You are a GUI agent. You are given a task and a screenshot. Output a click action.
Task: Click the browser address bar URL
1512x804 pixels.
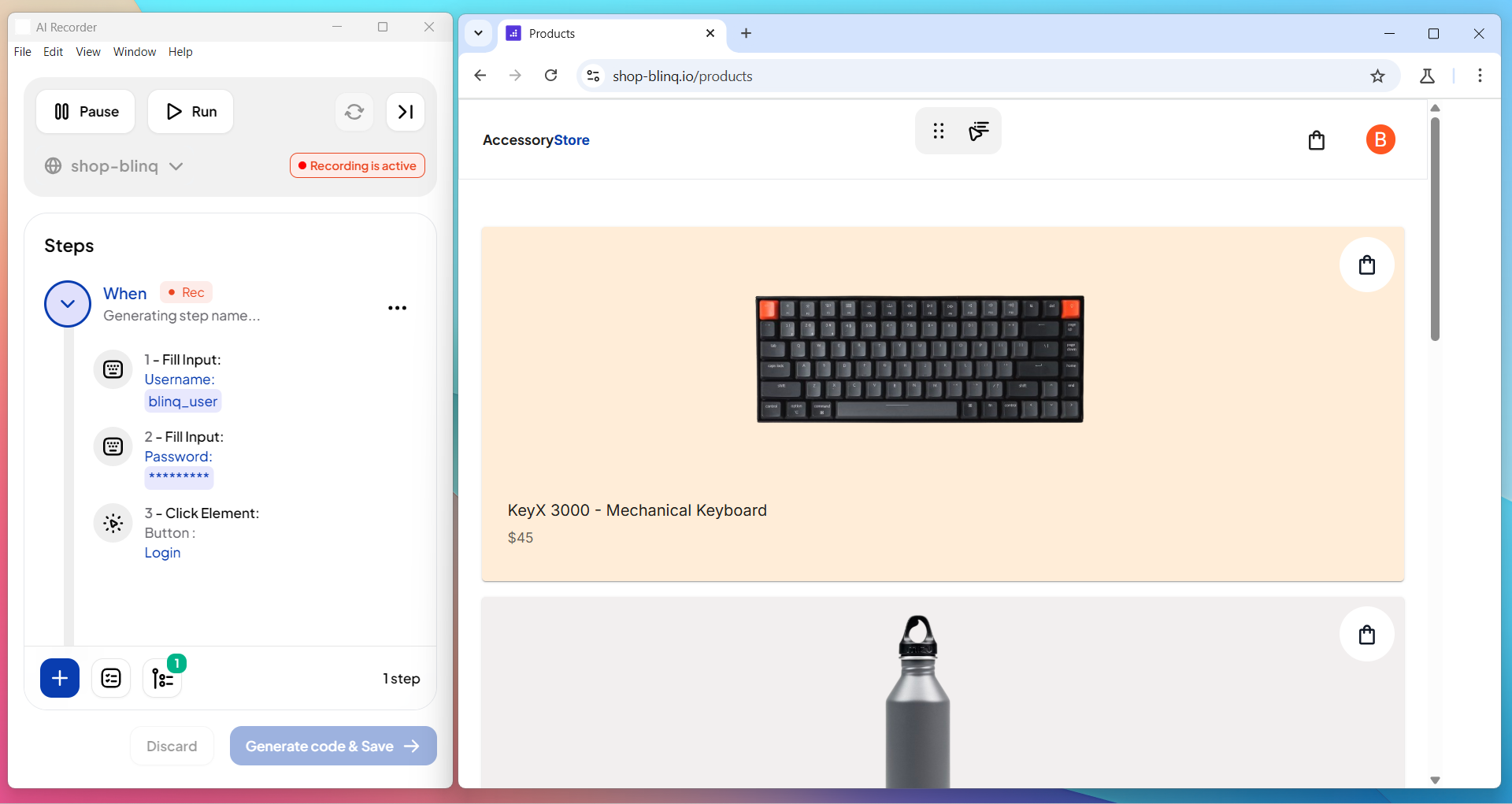tap(682, 76)
